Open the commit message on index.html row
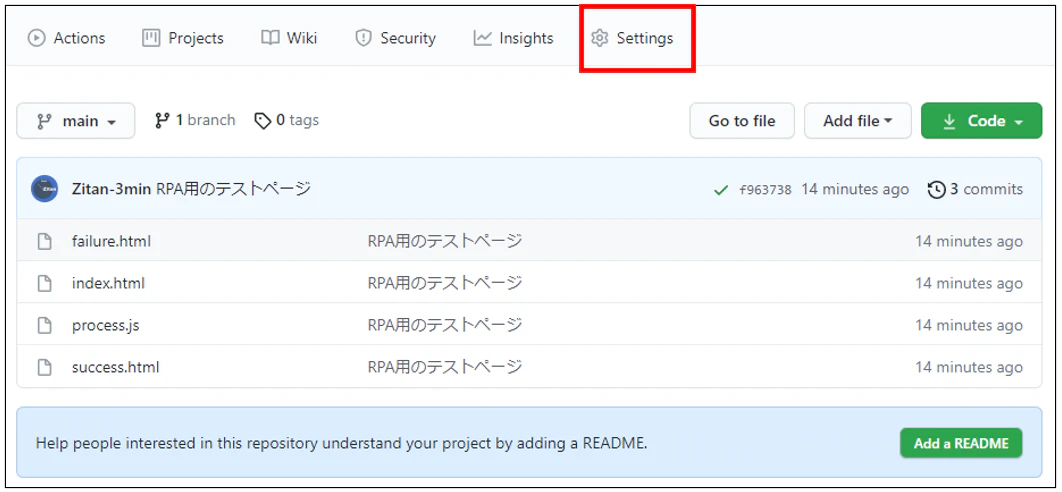This screenshot has width=1062, height=492. tap(445, 283)
